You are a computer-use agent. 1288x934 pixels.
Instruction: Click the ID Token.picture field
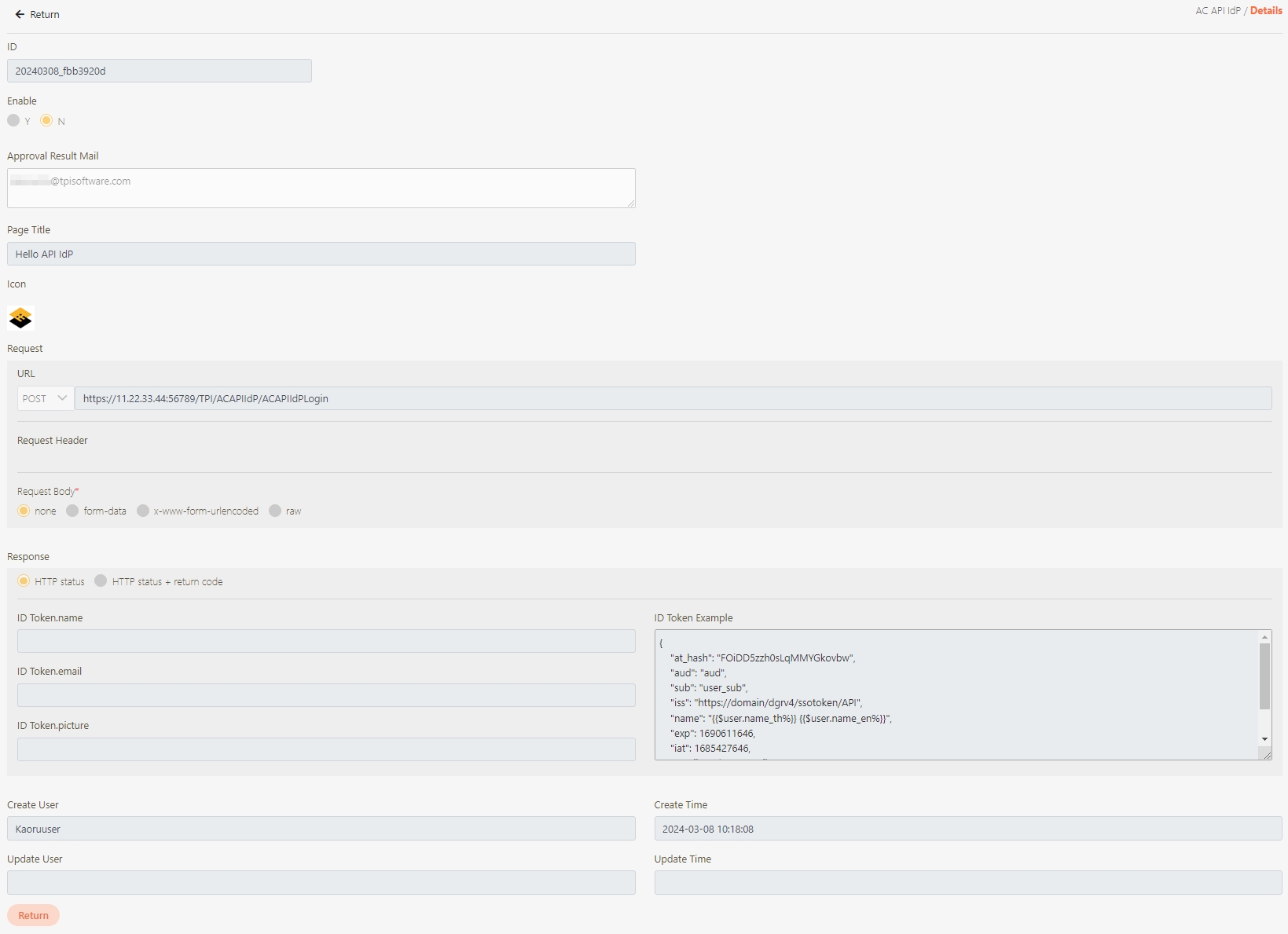click(x=326, y=749)
